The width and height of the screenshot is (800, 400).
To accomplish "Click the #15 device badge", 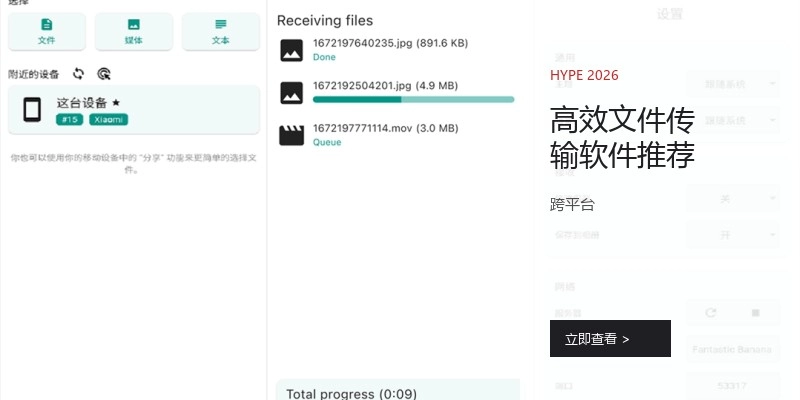I will (x=69, y=119).
